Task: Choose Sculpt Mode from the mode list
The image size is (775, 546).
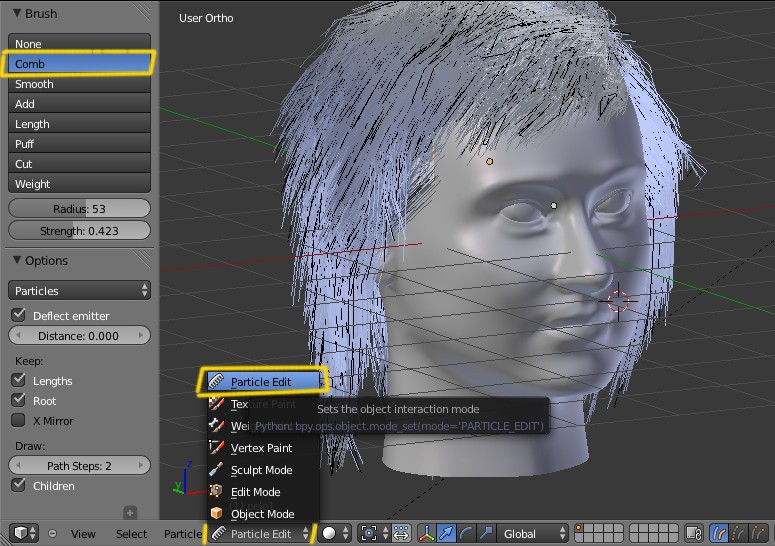Action: [261, 470]
